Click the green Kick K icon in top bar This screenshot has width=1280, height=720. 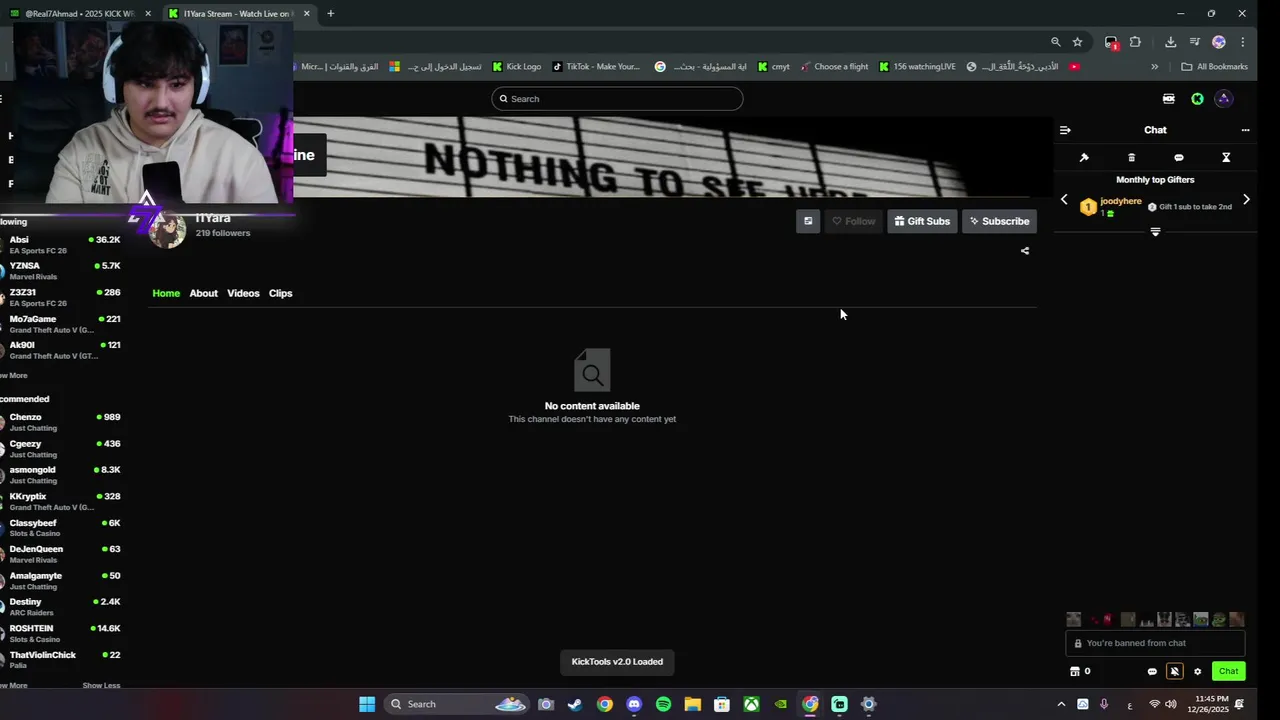click(1197, 99)
